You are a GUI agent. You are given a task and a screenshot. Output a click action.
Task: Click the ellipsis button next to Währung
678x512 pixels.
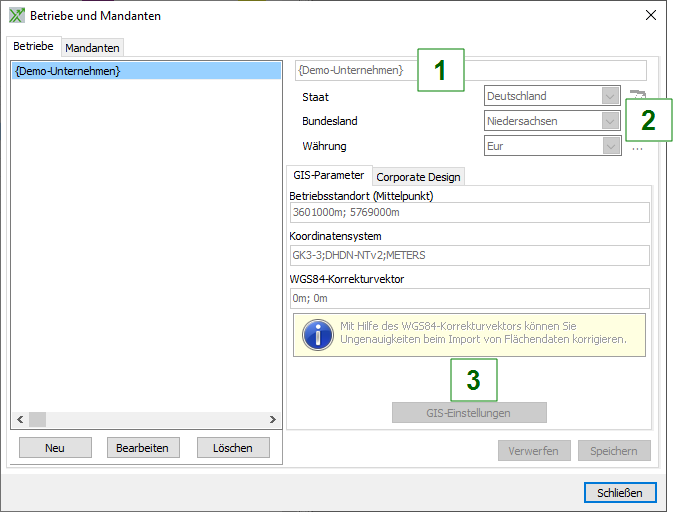coord(637,147)
